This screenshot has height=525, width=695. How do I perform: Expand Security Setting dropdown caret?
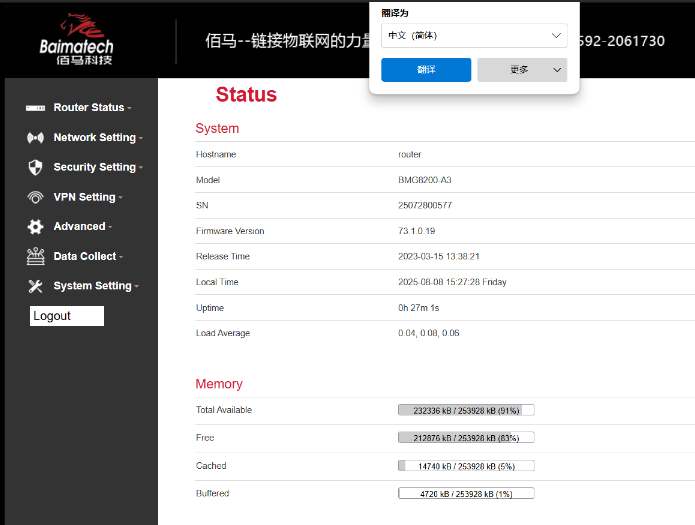coord(141,168)
